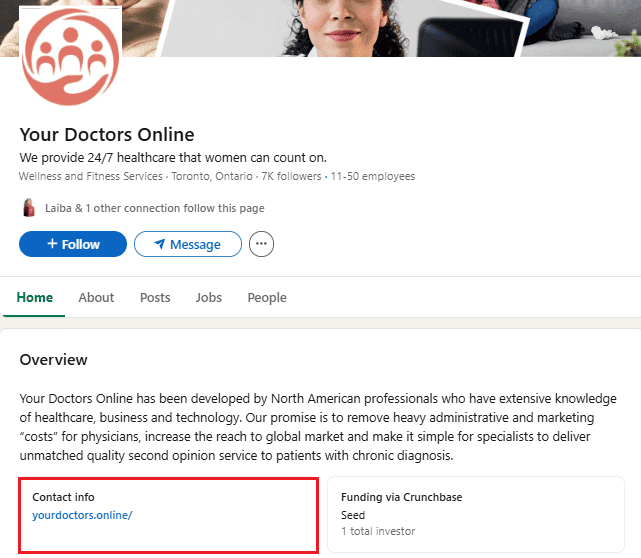The width and height of the screenshot is (641, 558).
Task: Click 'Laiba & 1 other connection follow this page'
Action: coord(155,208)
